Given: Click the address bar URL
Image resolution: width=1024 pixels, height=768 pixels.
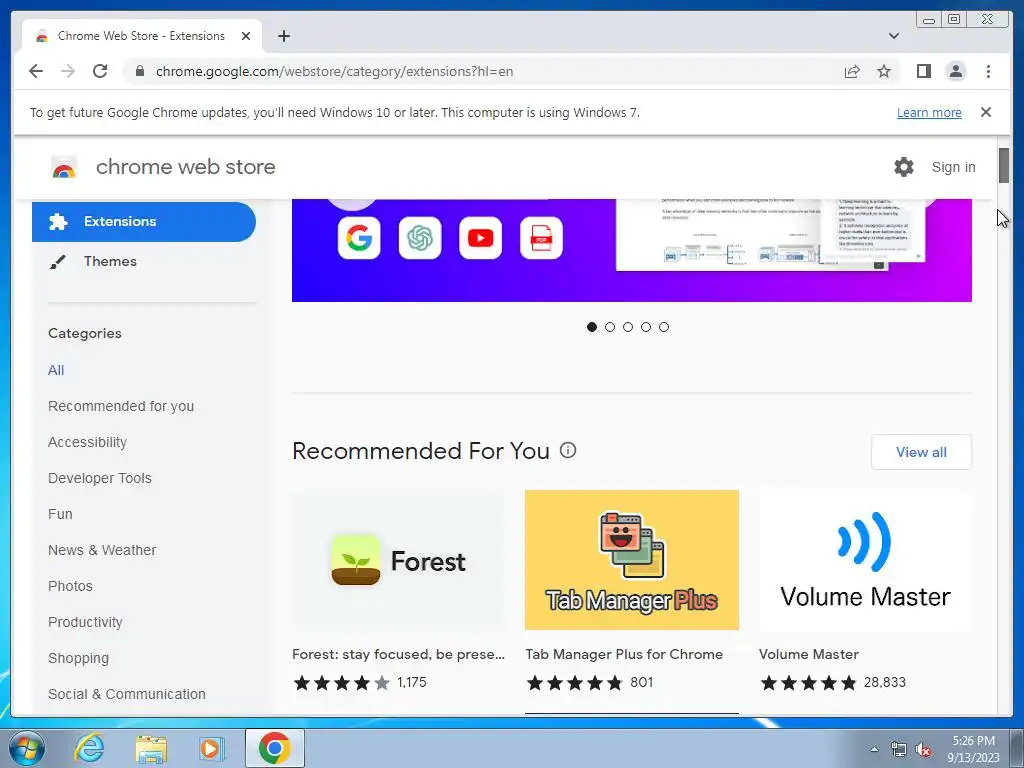Looking at the screenshot, I should 334,71.
